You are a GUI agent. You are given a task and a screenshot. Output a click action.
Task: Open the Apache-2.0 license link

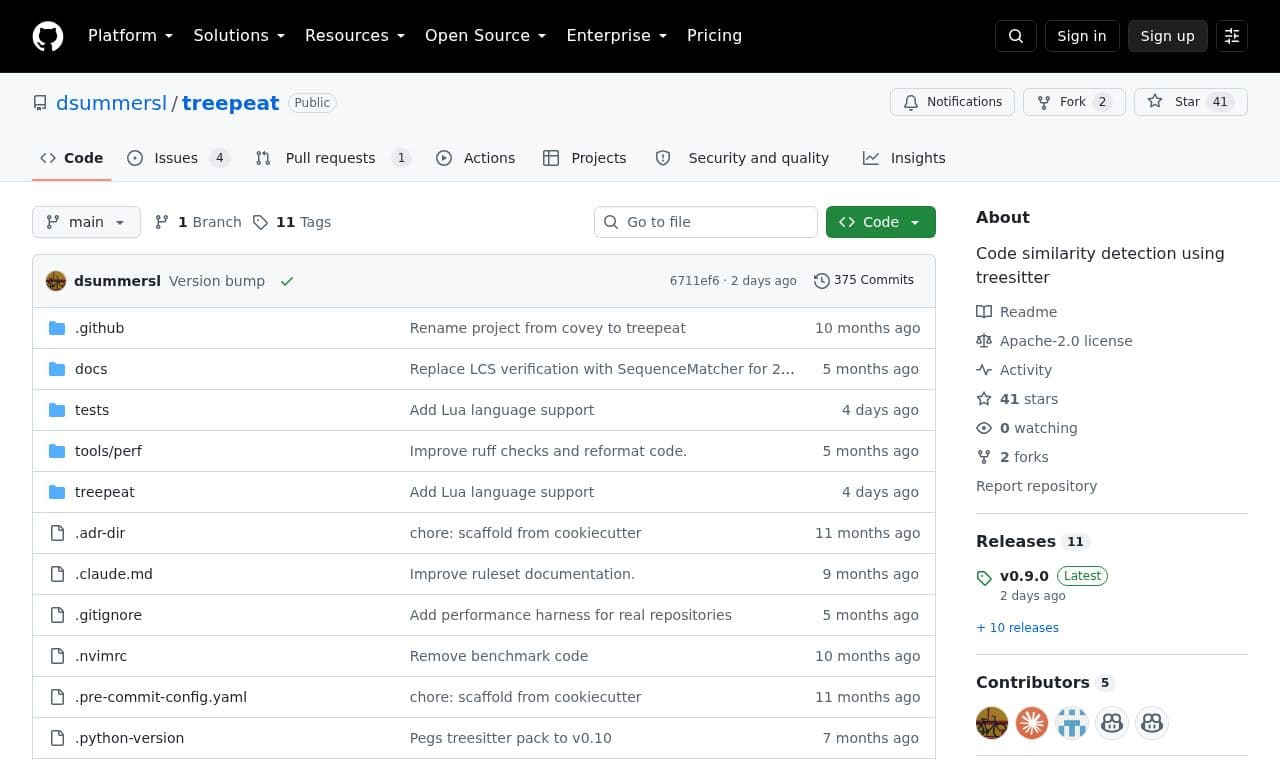pos(1066,341)
